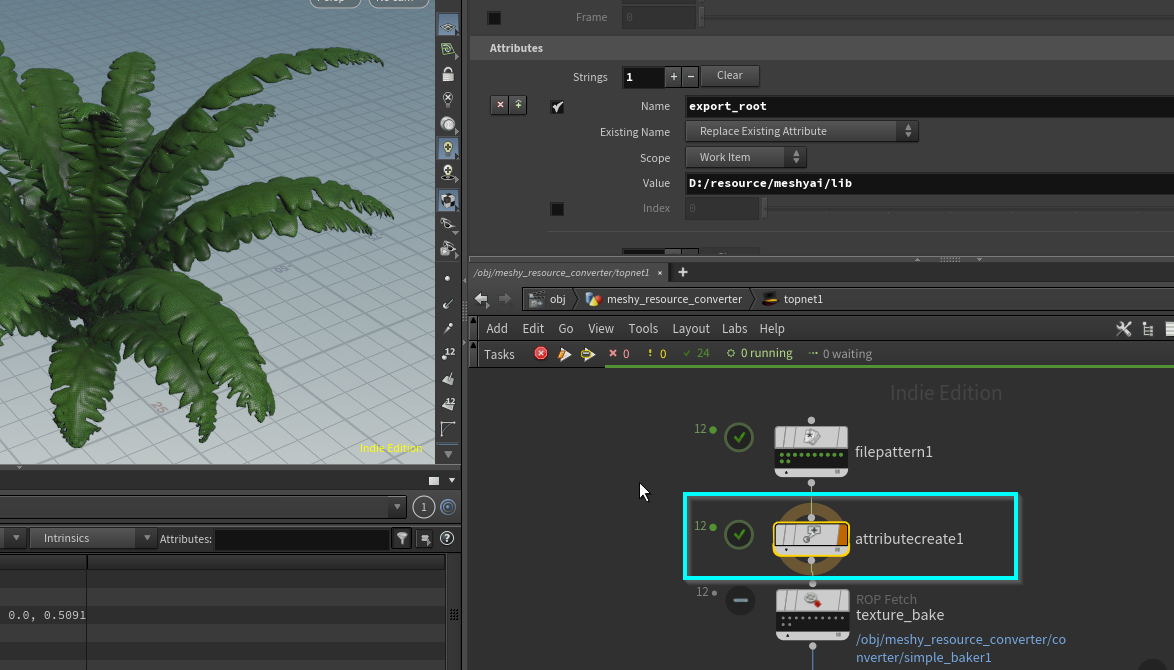Toggle point numbers display icon

pyautogui.click(x=448, y=353)
